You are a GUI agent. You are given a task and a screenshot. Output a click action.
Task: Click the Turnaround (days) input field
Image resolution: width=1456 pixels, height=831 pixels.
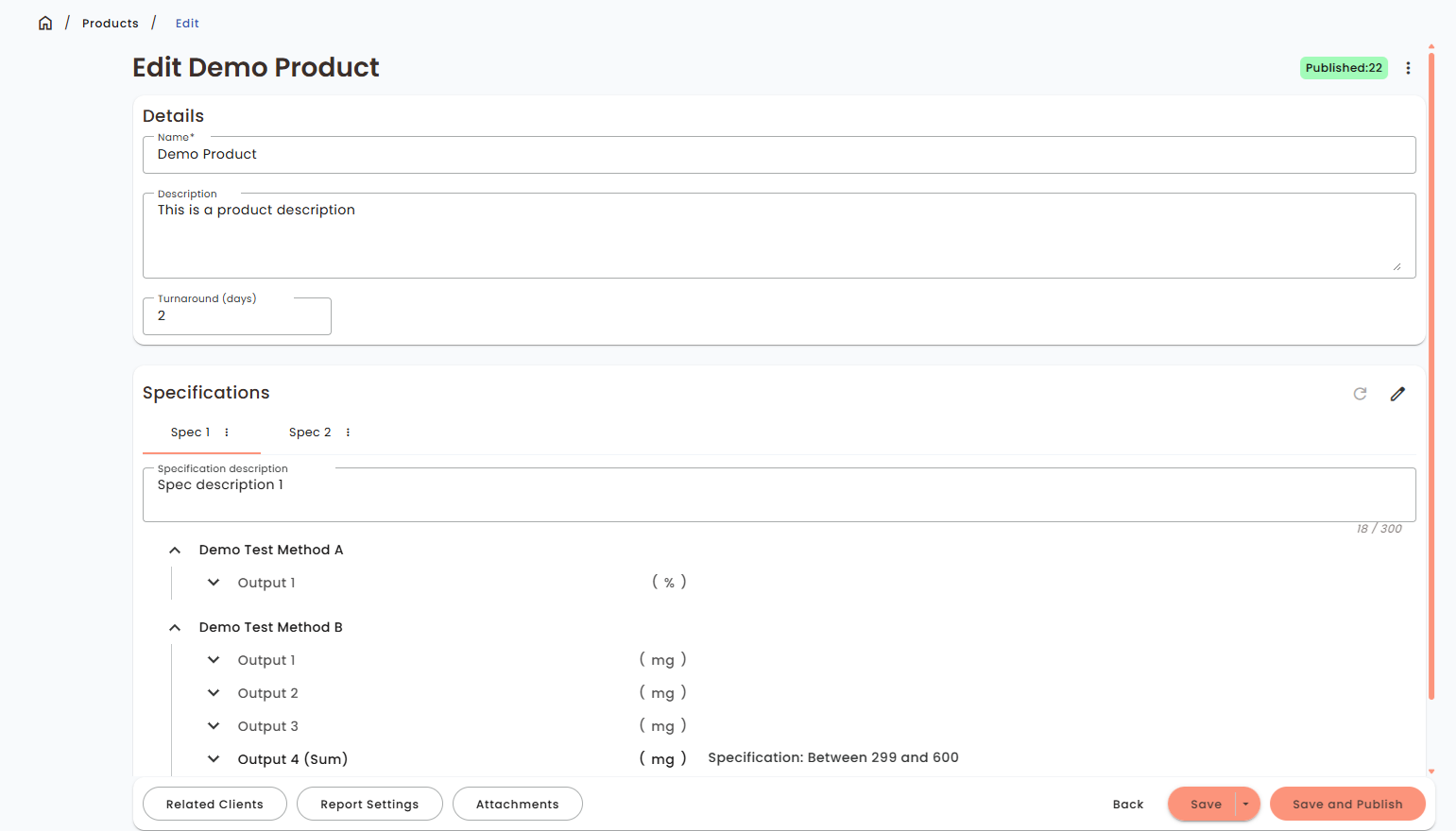236,316
